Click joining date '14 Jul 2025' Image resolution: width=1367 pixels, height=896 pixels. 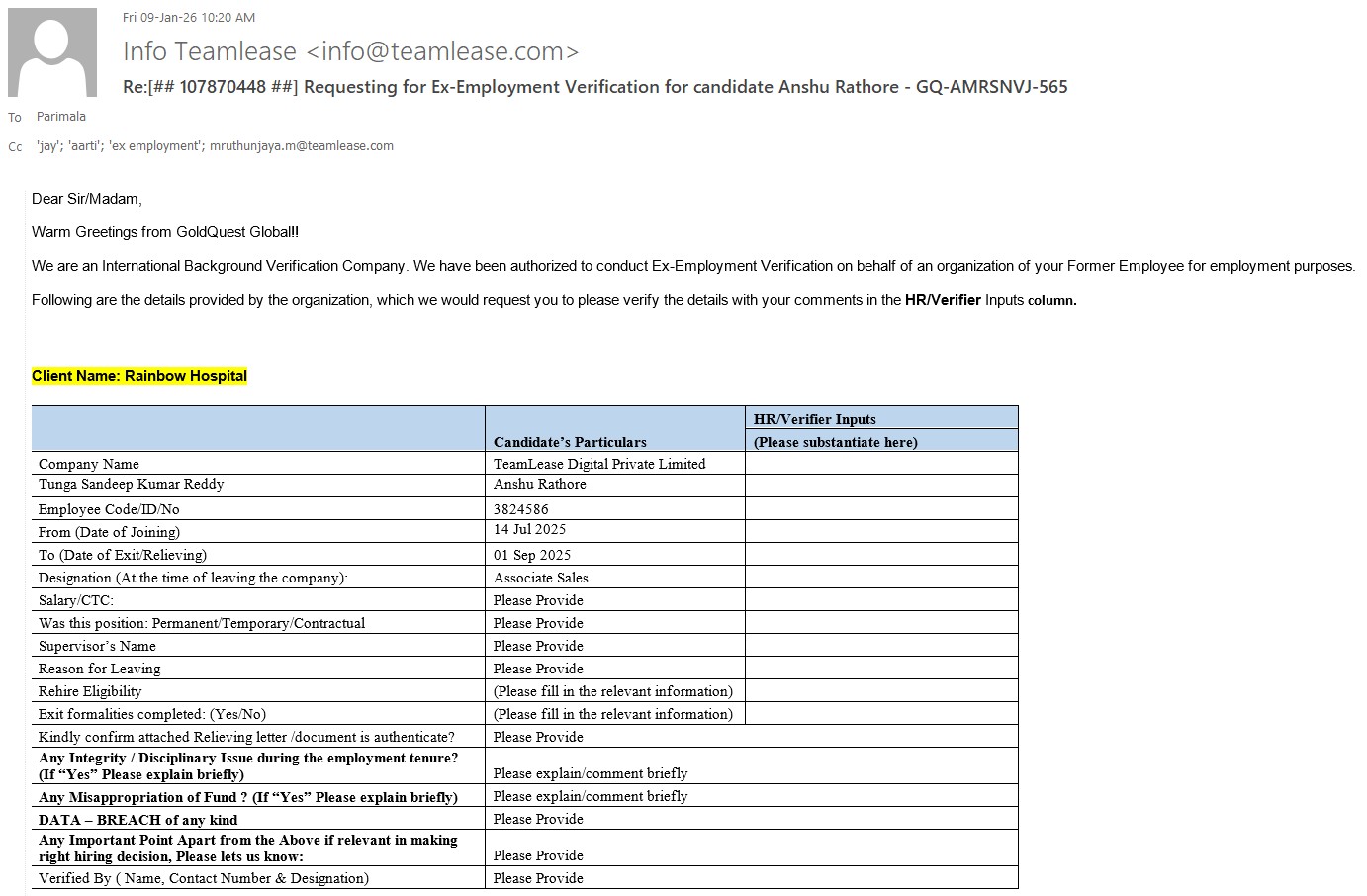[530, 529]
